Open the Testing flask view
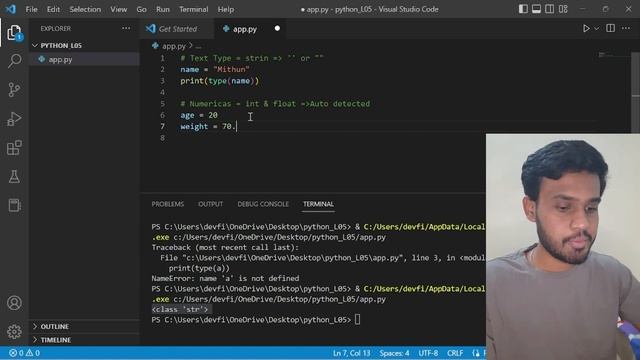Screen dimensions: 640x360 click(14, 176)
